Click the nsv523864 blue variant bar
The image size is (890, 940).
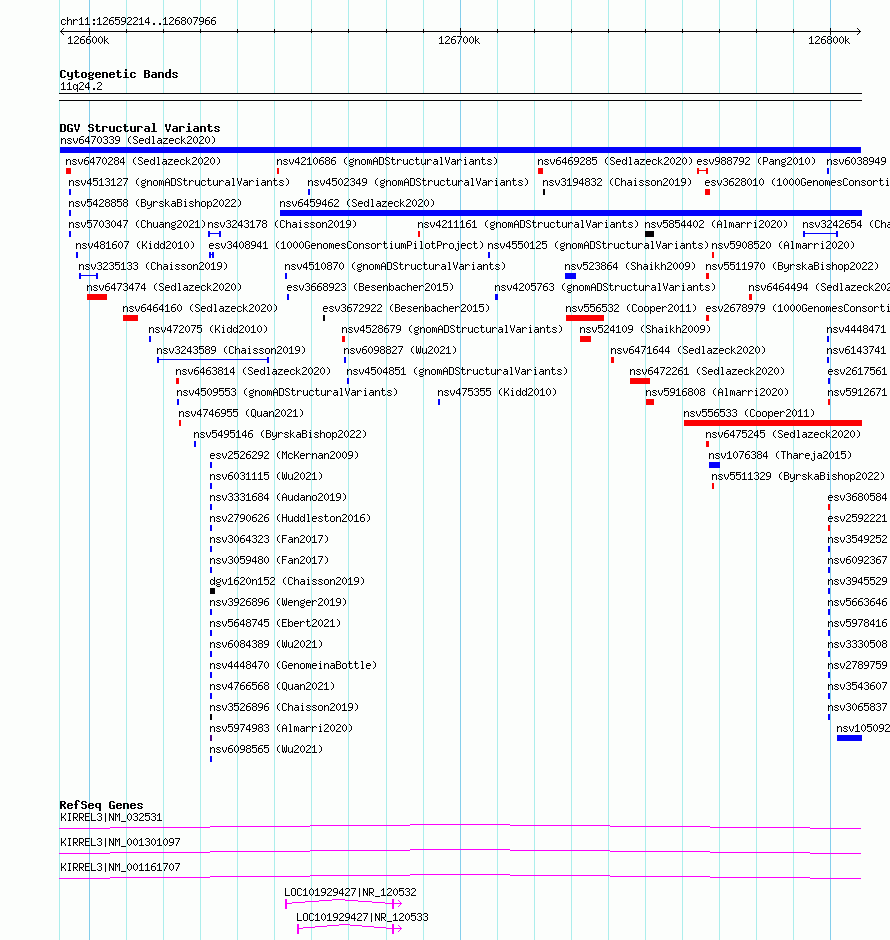(571, 276)
